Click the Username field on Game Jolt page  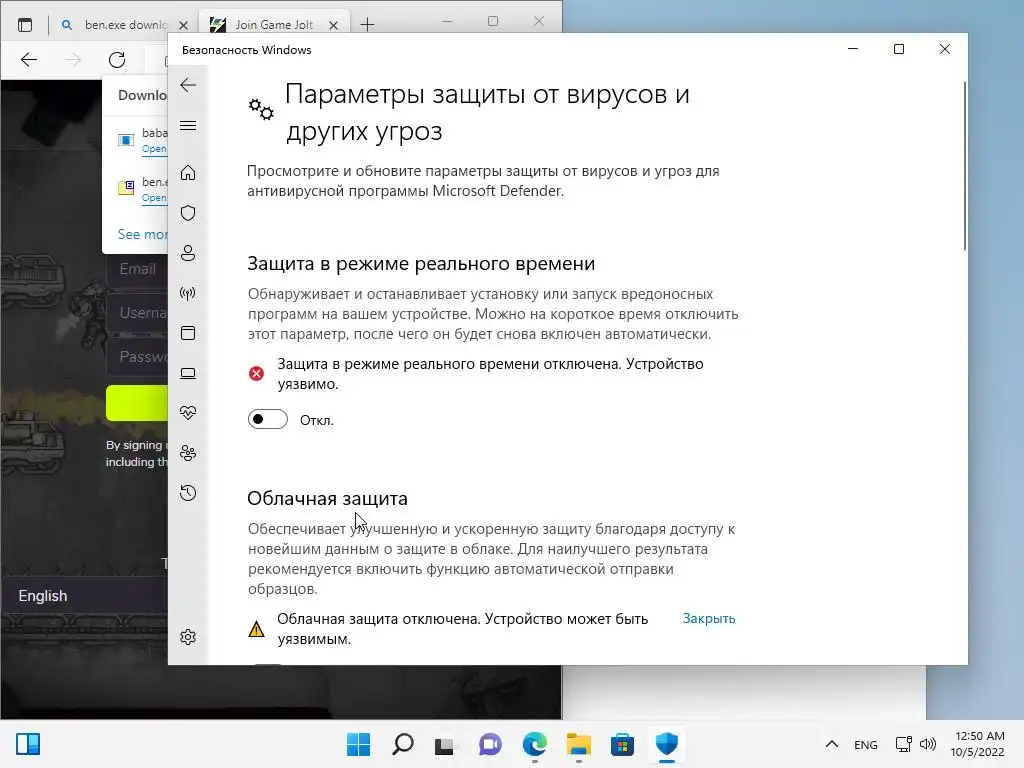137,313
